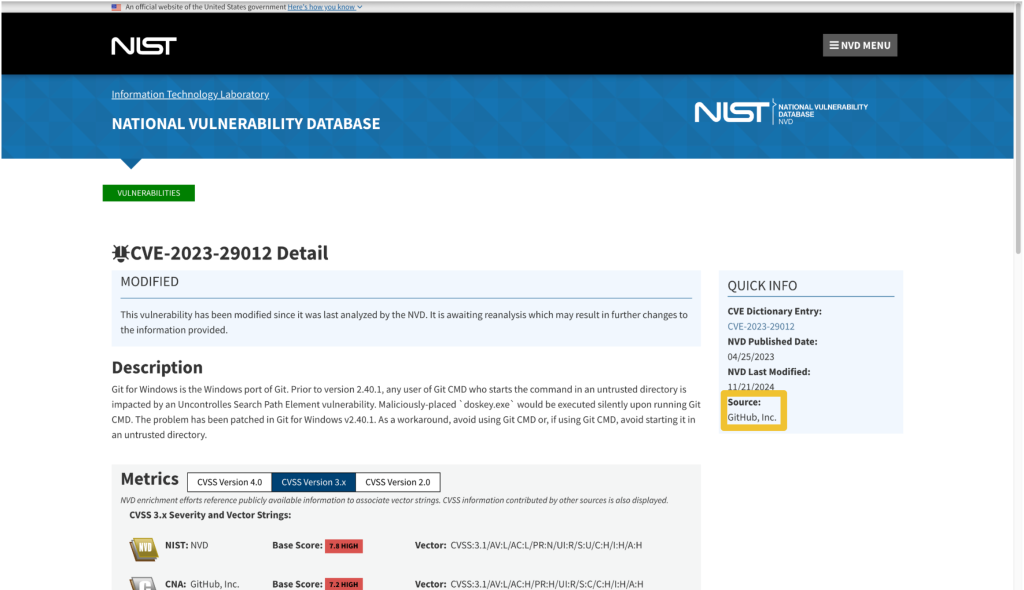Open the Information Technology Laboratory link
The width and height of the screenshot is (1024, 590).
point(190,94)
